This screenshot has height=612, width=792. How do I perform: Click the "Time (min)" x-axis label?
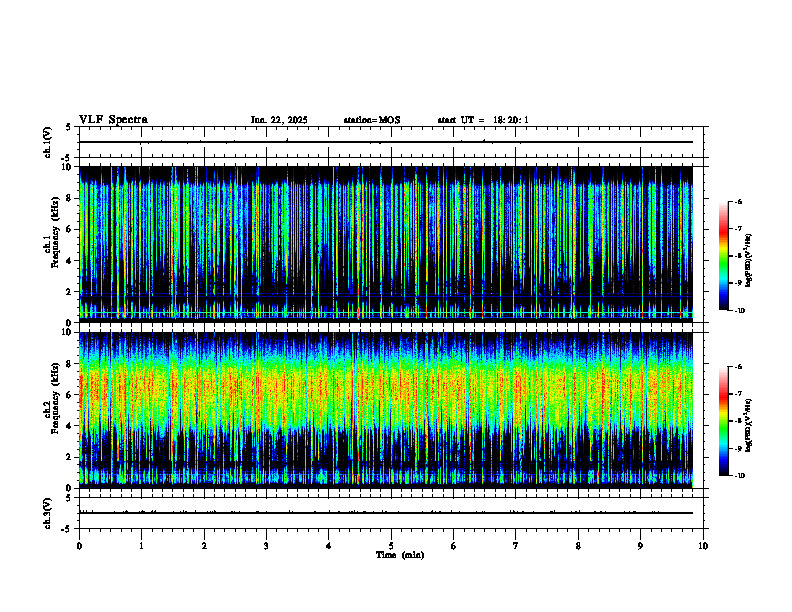click(400, 555)
